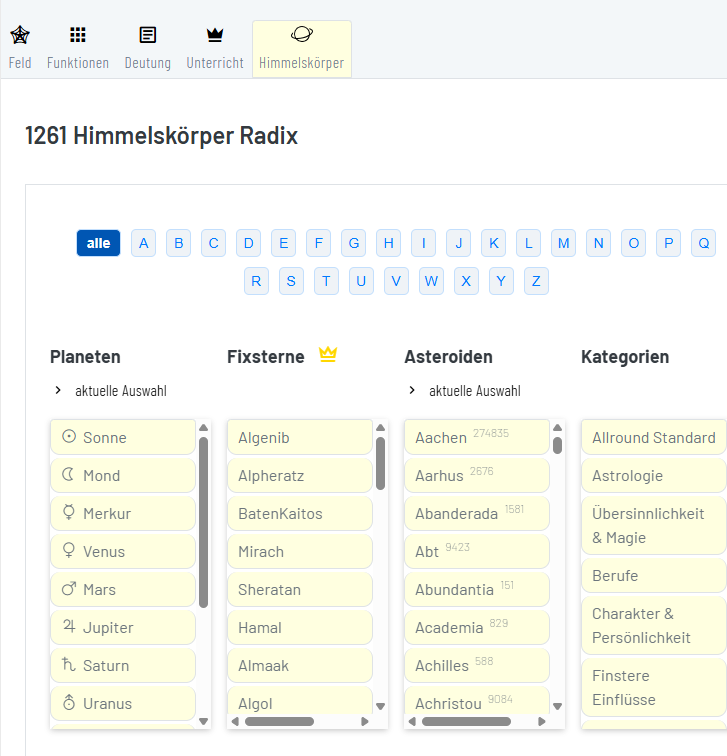
Task: Filter by letter H
Action: pyautogui.click(x=389, y=243)
